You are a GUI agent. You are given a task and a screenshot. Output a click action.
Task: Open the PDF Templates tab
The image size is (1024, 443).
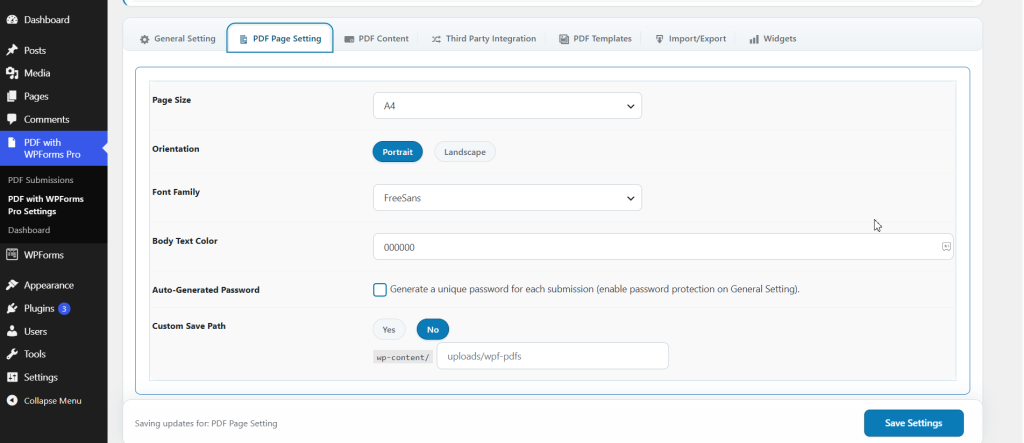click(596, 39)
